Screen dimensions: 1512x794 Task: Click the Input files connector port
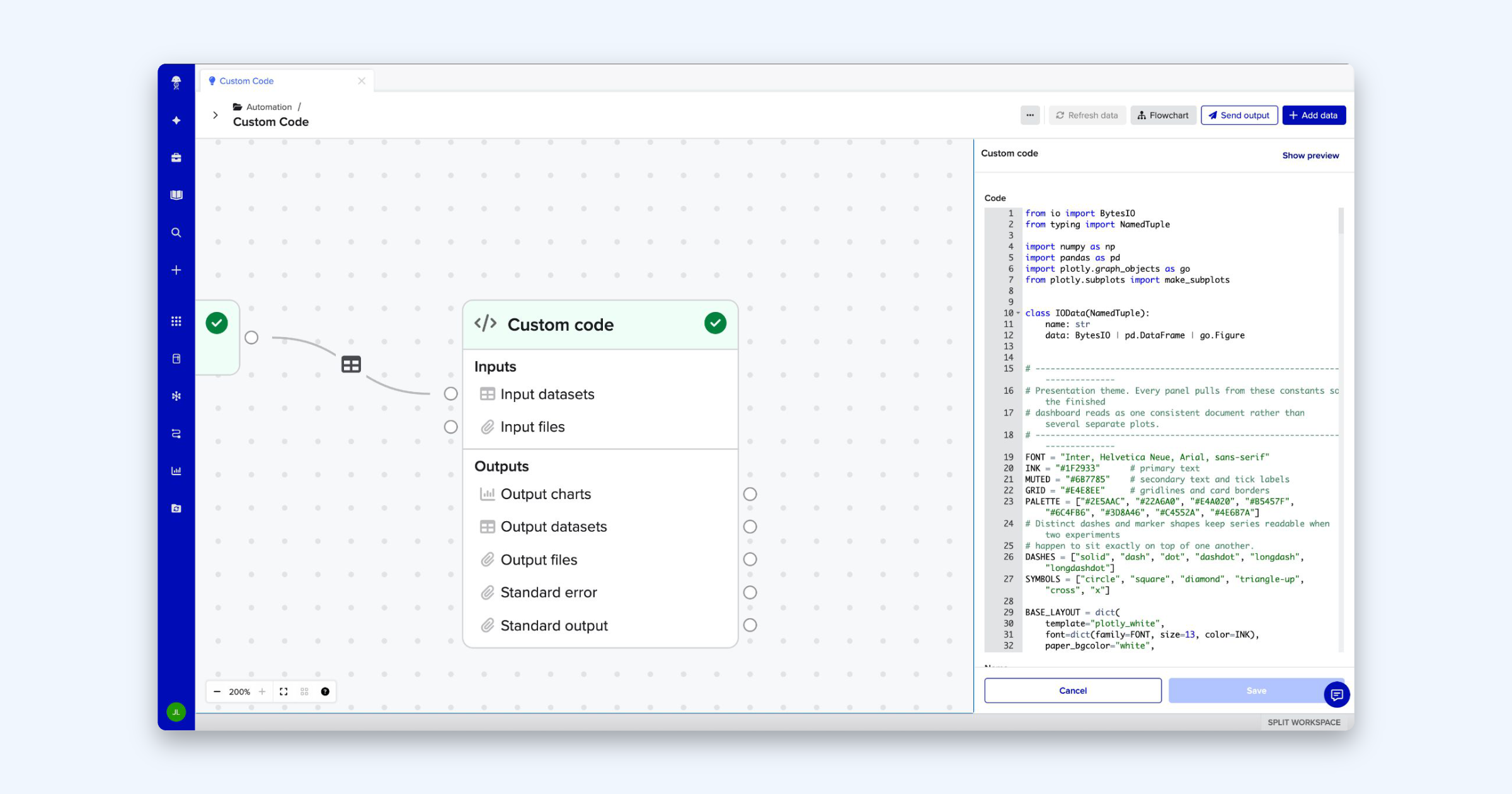coord(451,427)
